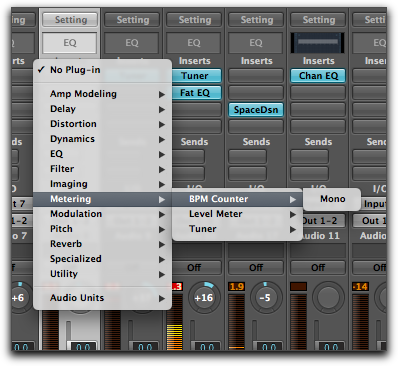This screenshot has height=366, width=398.
Task: Adjust the pan knob showing -5
Action: [x=266, y=297]
